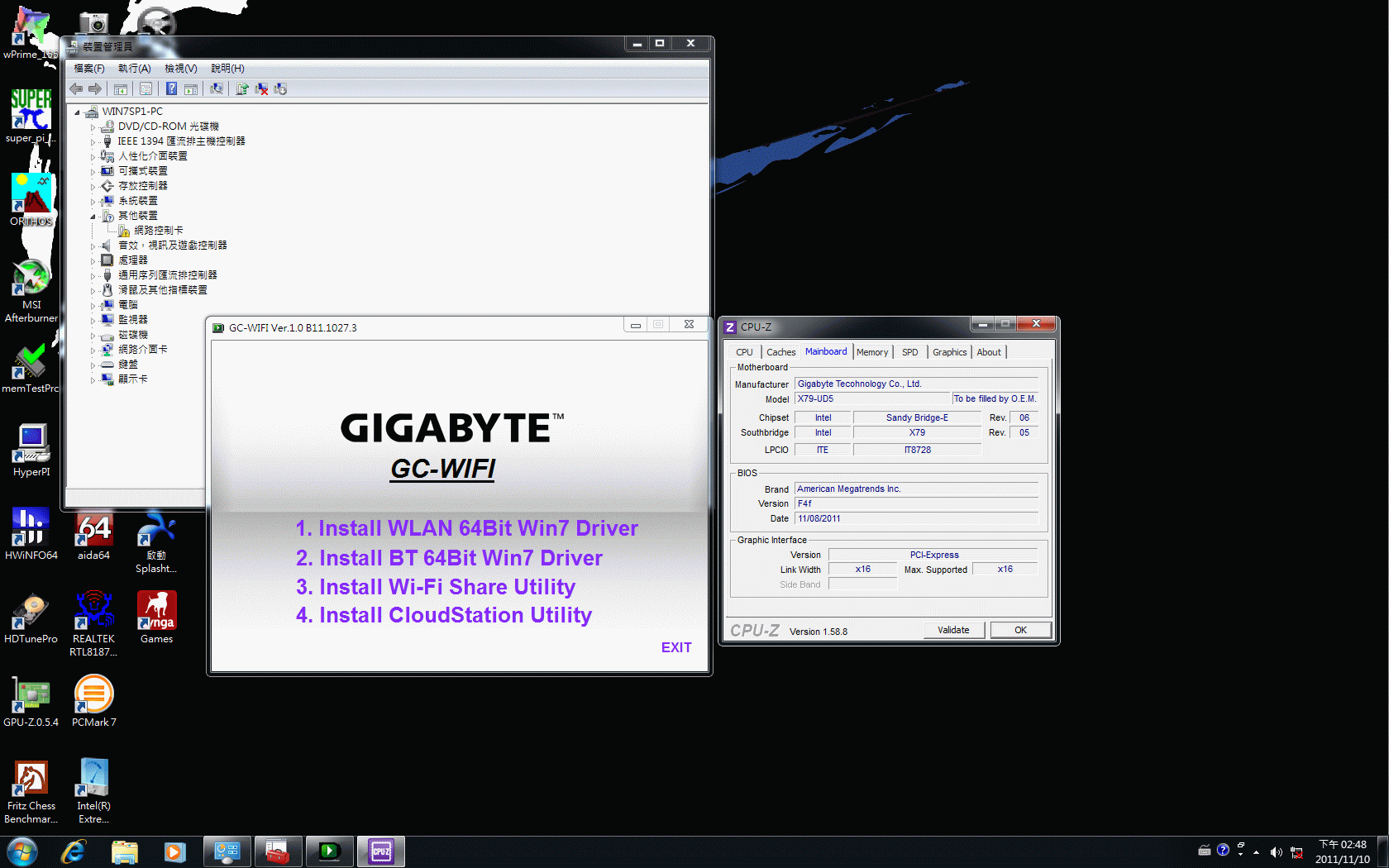Open the 檔案(F) menu
The height and width of the screenshot is (868, 1389).
pyautogui.click(x=89, y=69)
